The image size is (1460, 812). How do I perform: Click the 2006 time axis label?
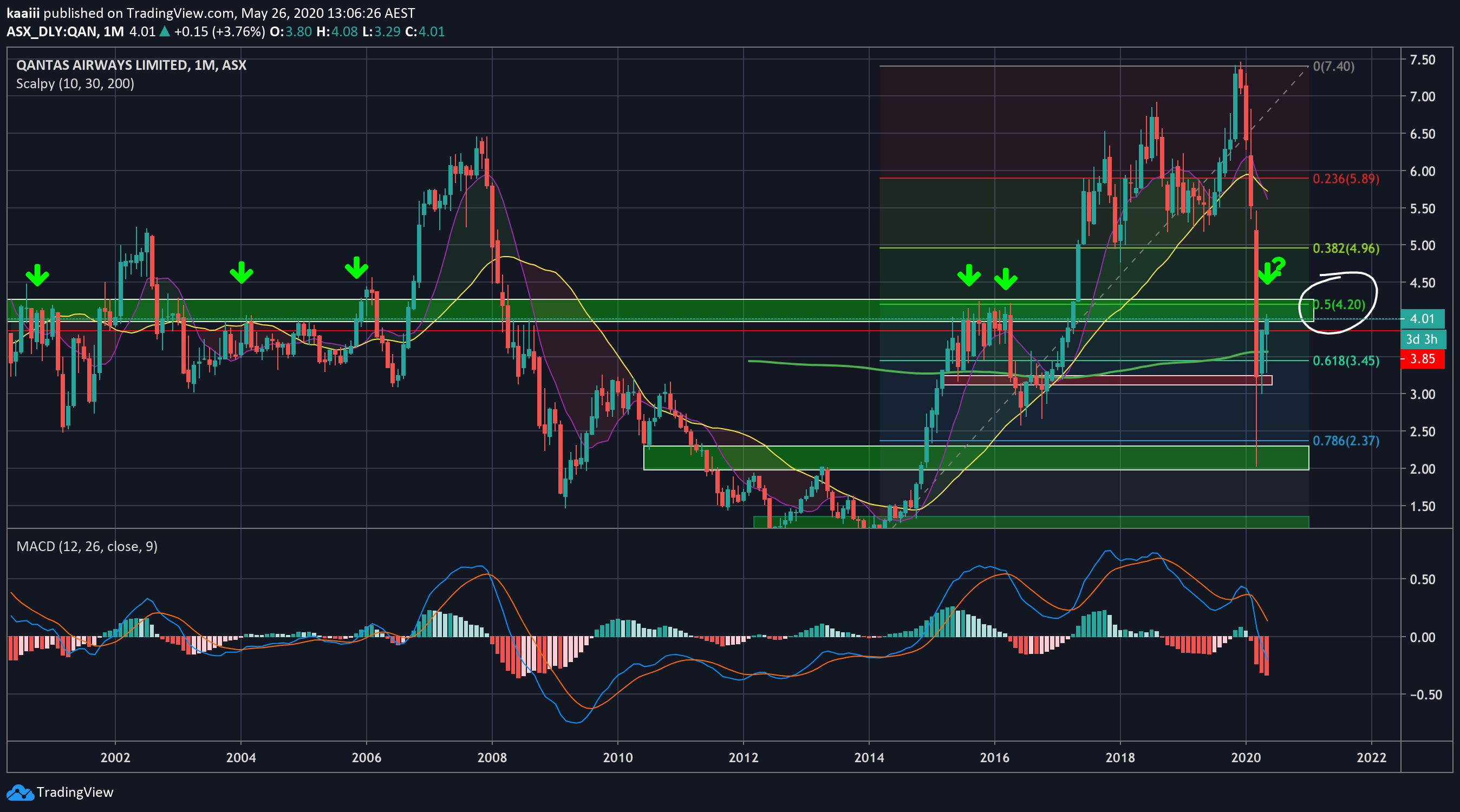tap(366, 758)
